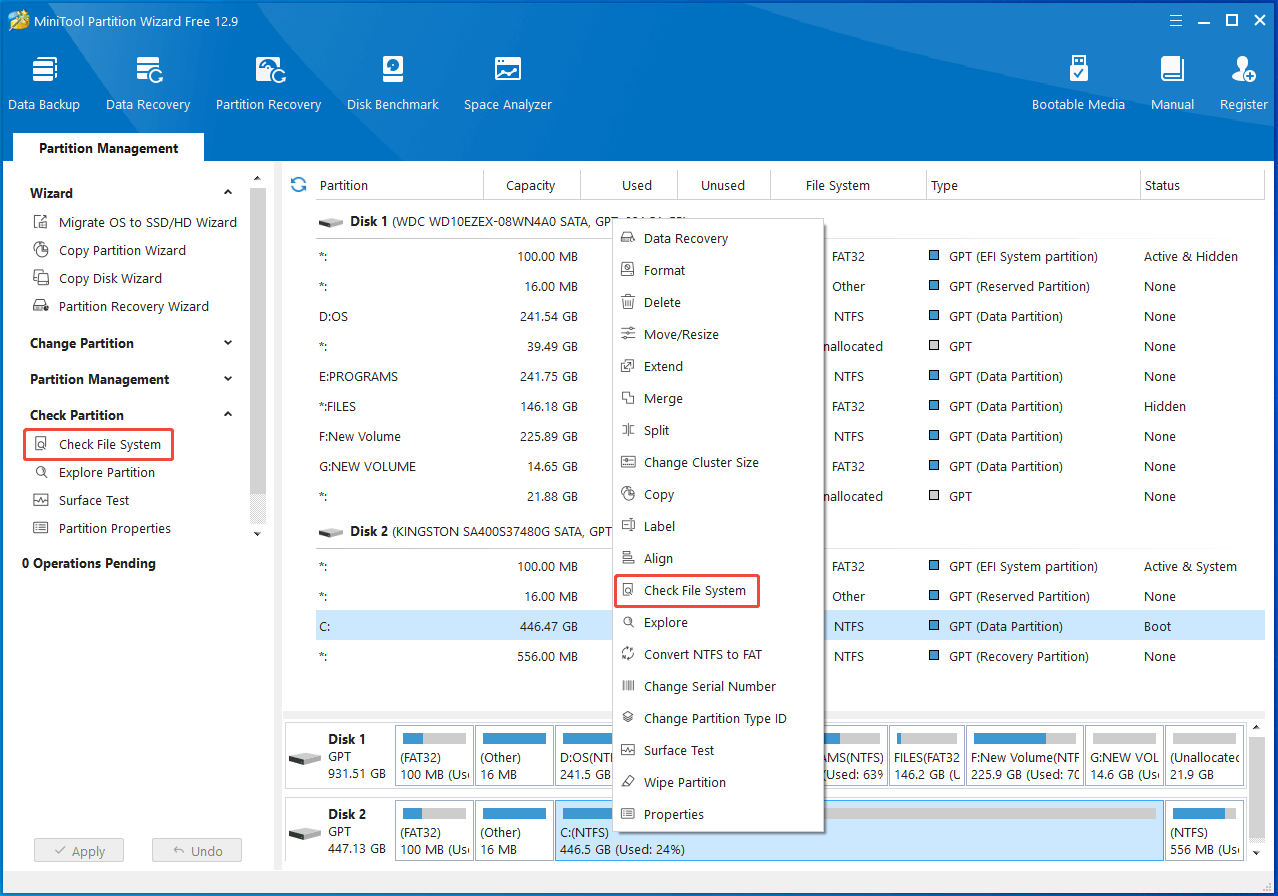Launch the Copy Partition Wizard

point(110,250)
